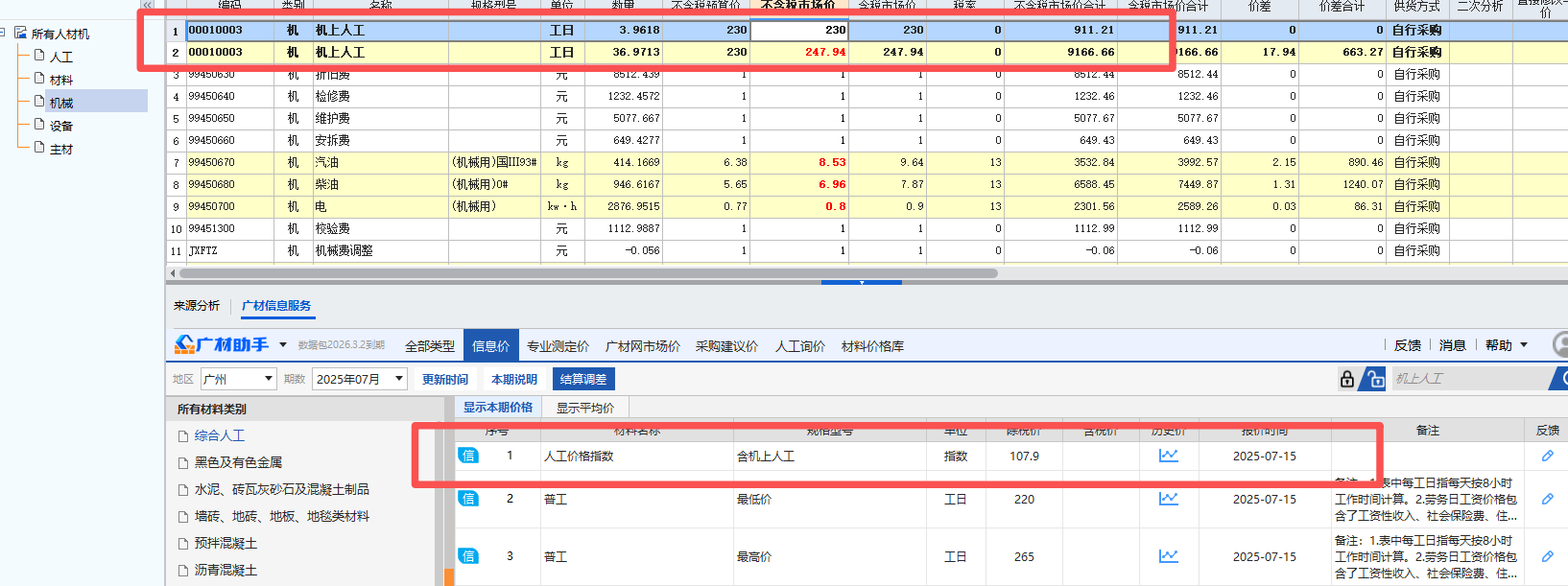Viewport: 1568px width, 586px height.
Task: Select the 沥青混凝土 category
Action: (226, 570)
